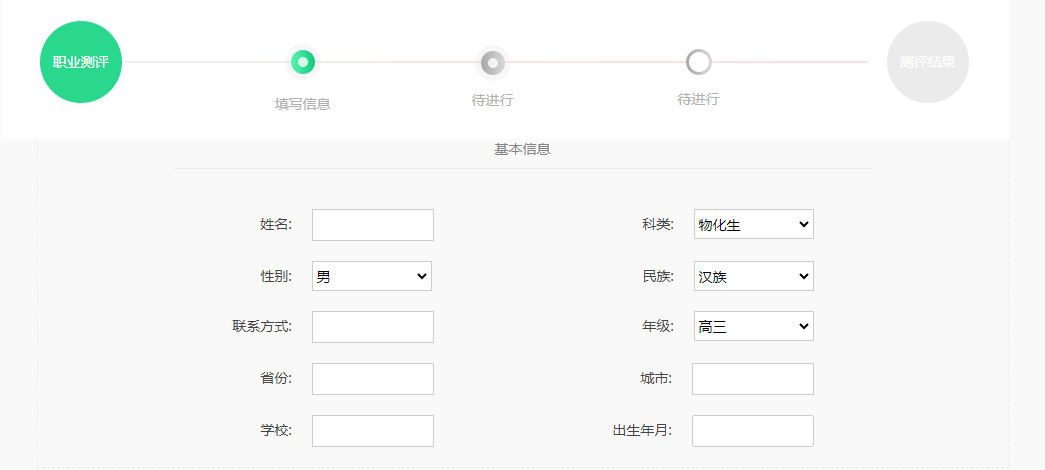Click the 待进行 label under third step
The height and width of the screenshot is (470, 1045).
click(698, 99)
